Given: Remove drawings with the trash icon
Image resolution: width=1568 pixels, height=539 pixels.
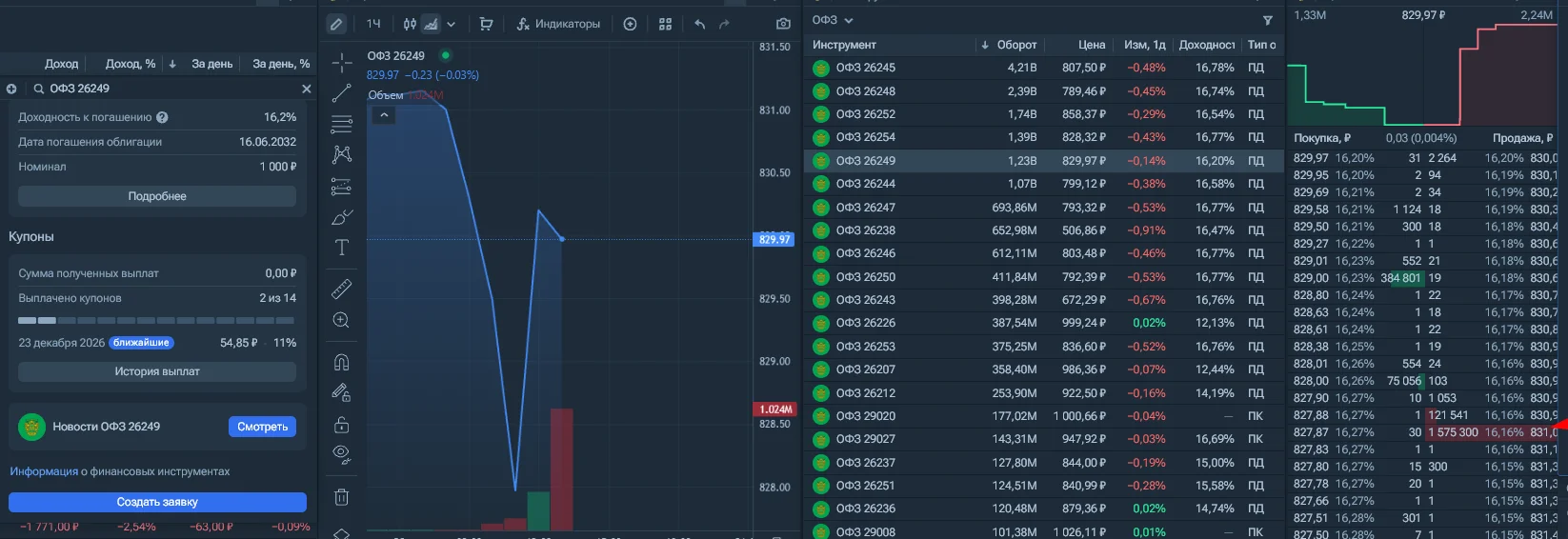Looking at the screenshot, I should click(342, 497).
